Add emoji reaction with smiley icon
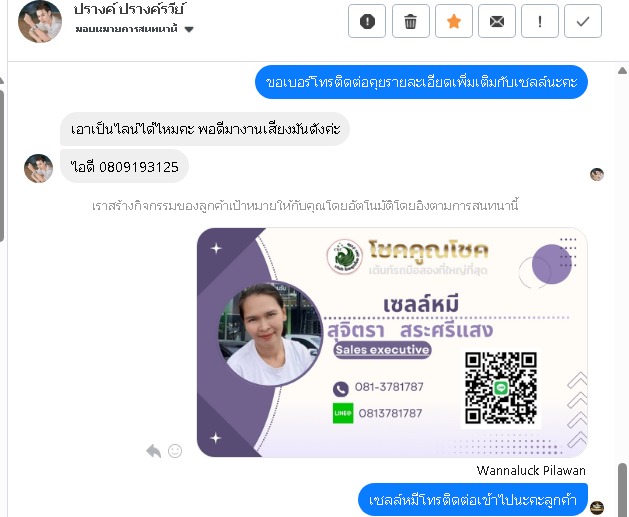Screen dimensions: 629x517 [175, 451]
